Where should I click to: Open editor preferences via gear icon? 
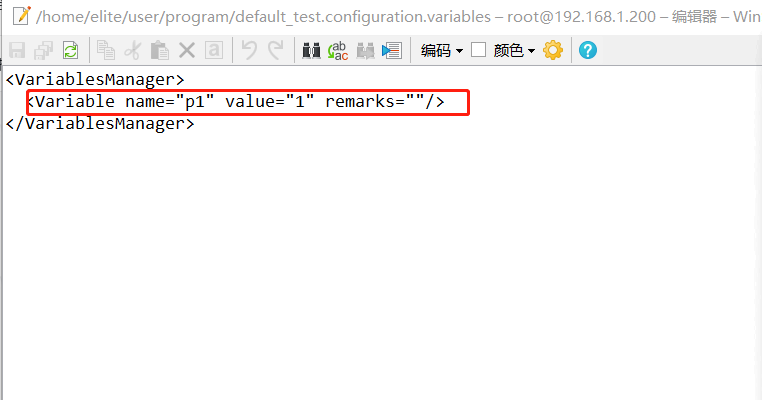[x=553, y=50]
